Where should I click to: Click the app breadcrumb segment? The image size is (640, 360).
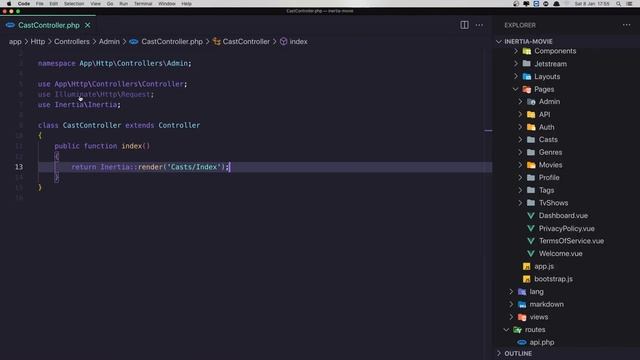click(x=15, y=42)
